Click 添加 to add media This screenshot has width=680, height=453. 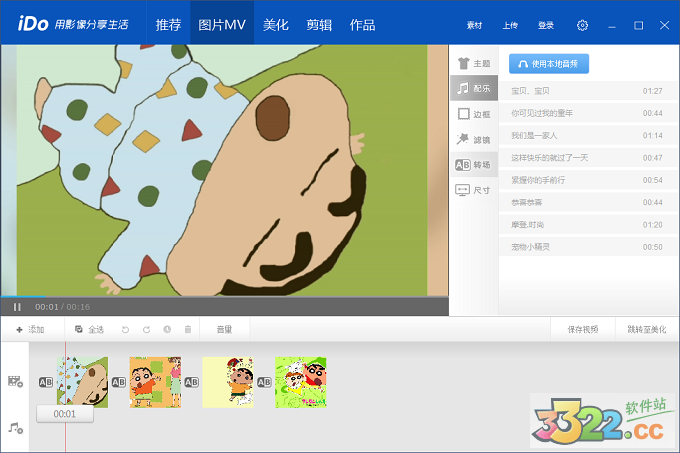[x=30, y=329]
